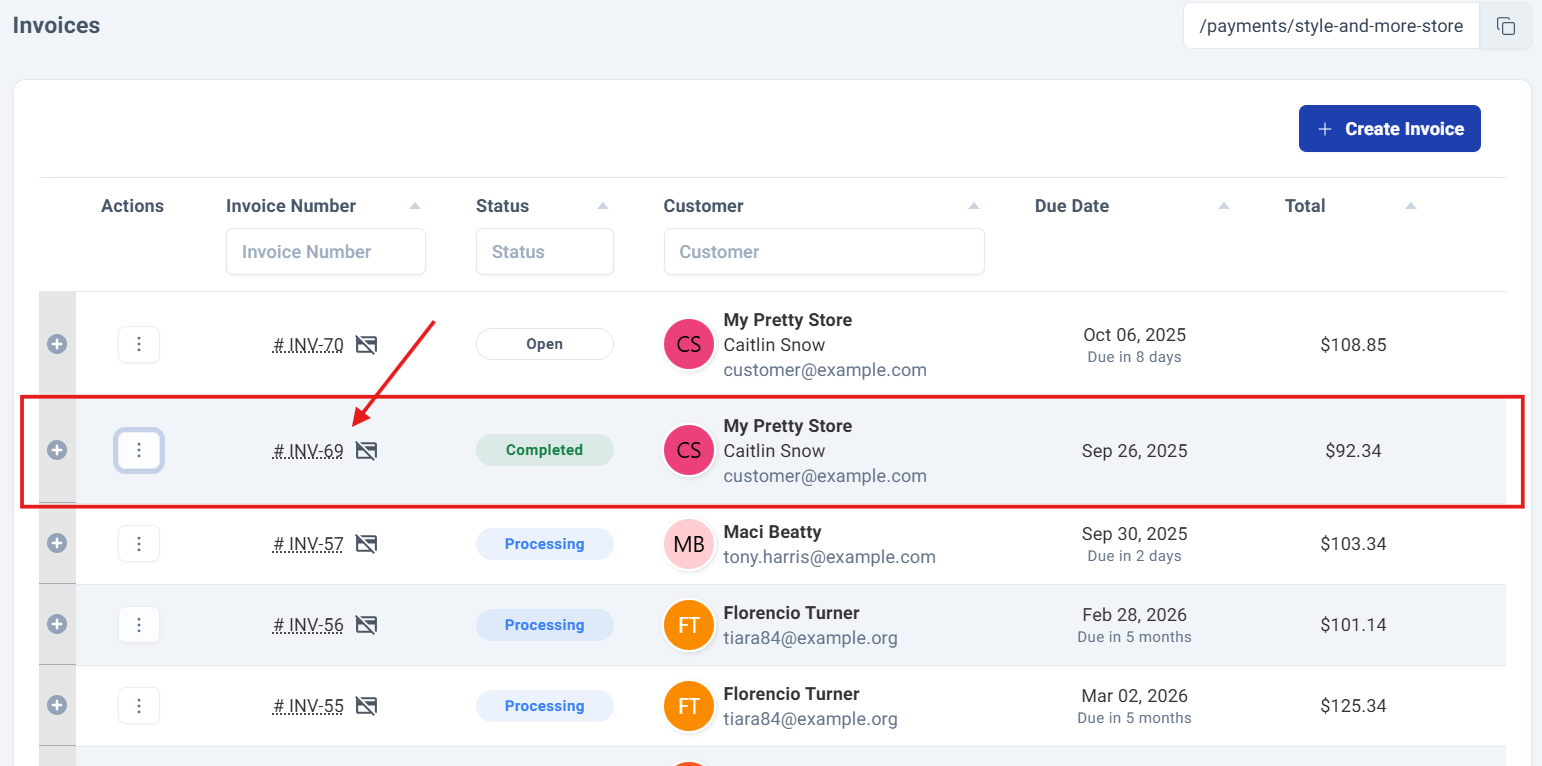Expand the INV-69 row with the plus icon
Screen dimensions: 1542x766
point(57,450)
